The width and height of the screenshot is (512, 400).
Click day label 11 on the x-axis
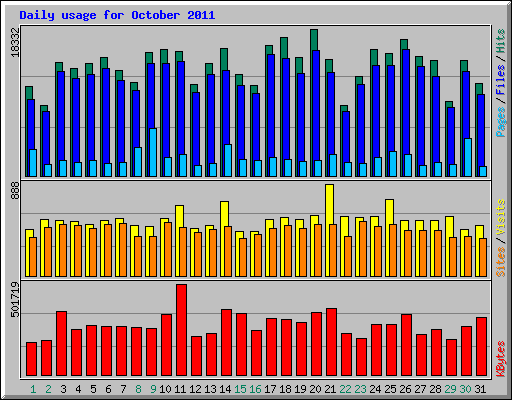click(180, 389)
